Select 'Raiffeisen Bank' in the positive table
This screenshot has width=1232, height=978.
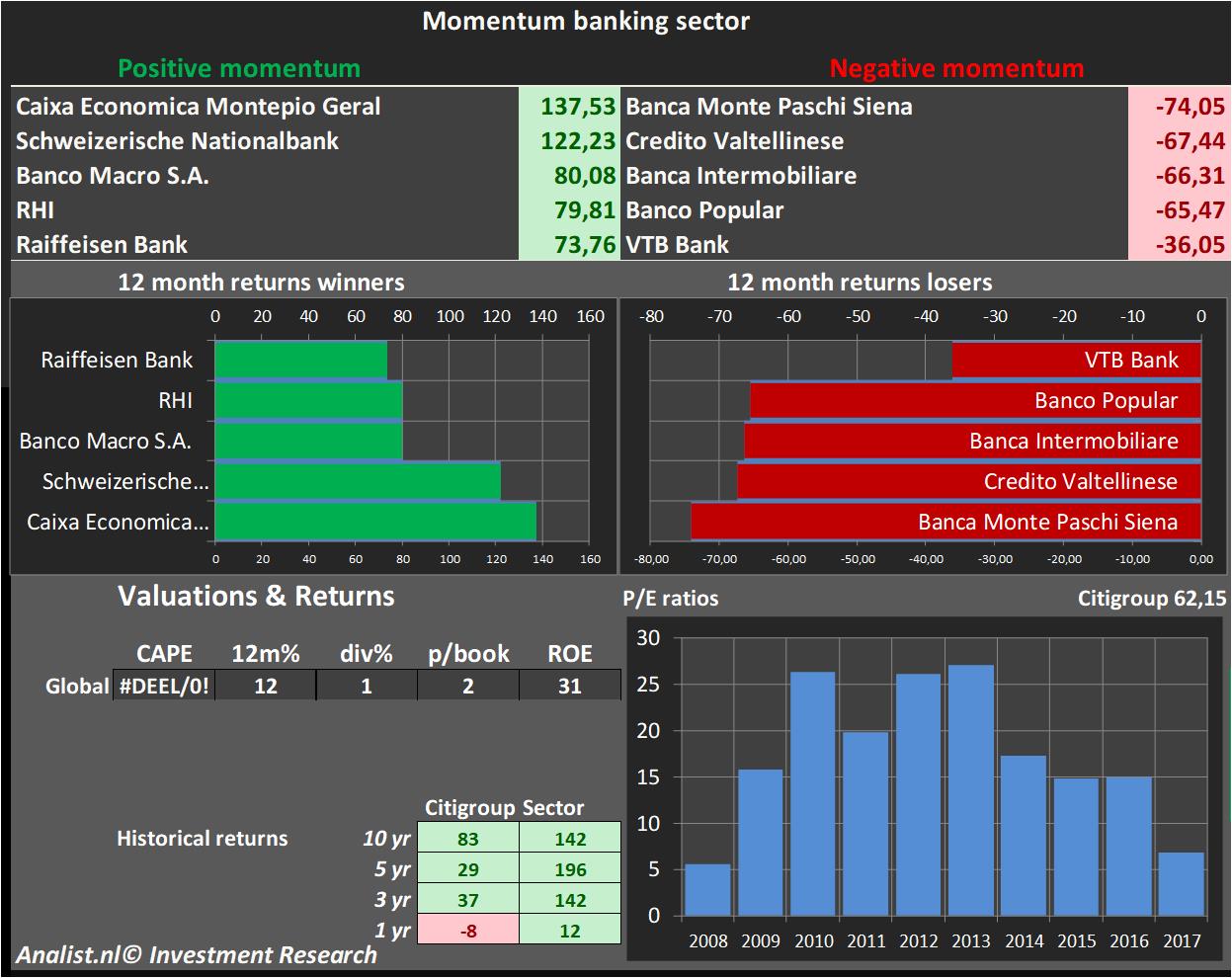[102, 245]
